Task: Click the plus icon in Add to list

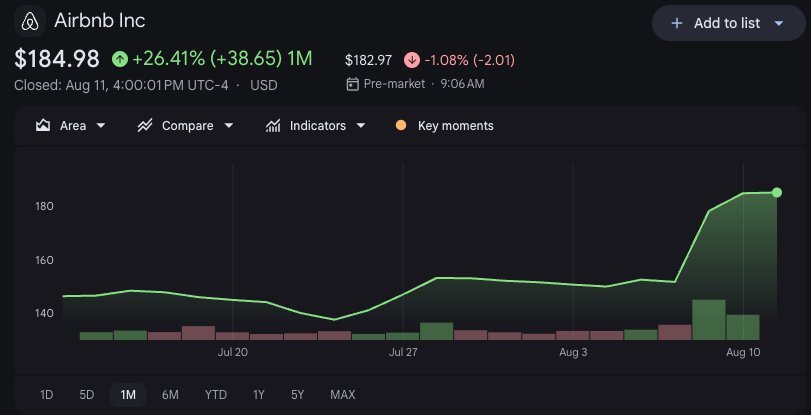Action: click(x=676, y=23)
